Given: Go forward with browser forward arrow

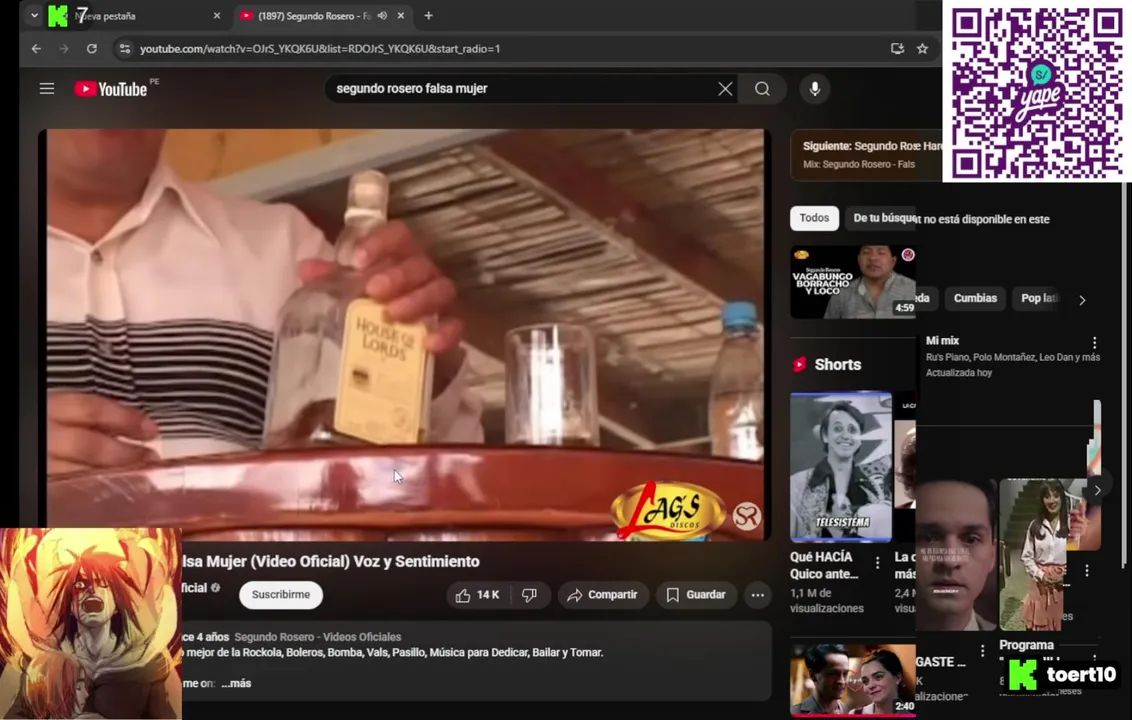Looking at the screenshot, I should point(64,48).
